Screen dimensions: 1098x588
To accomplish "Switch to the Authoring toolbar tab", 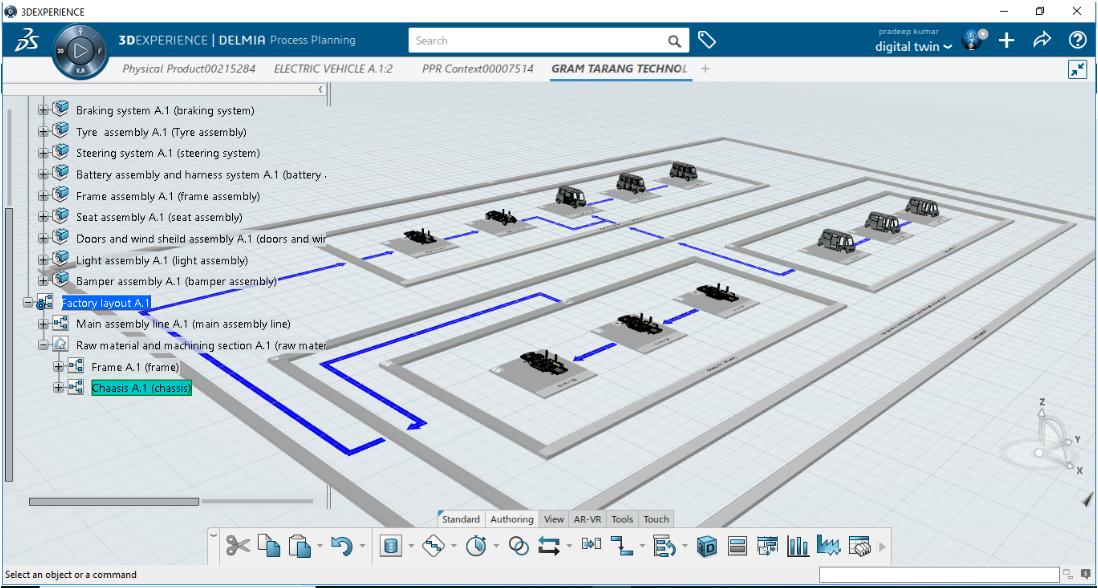I will tap(511, 519).
